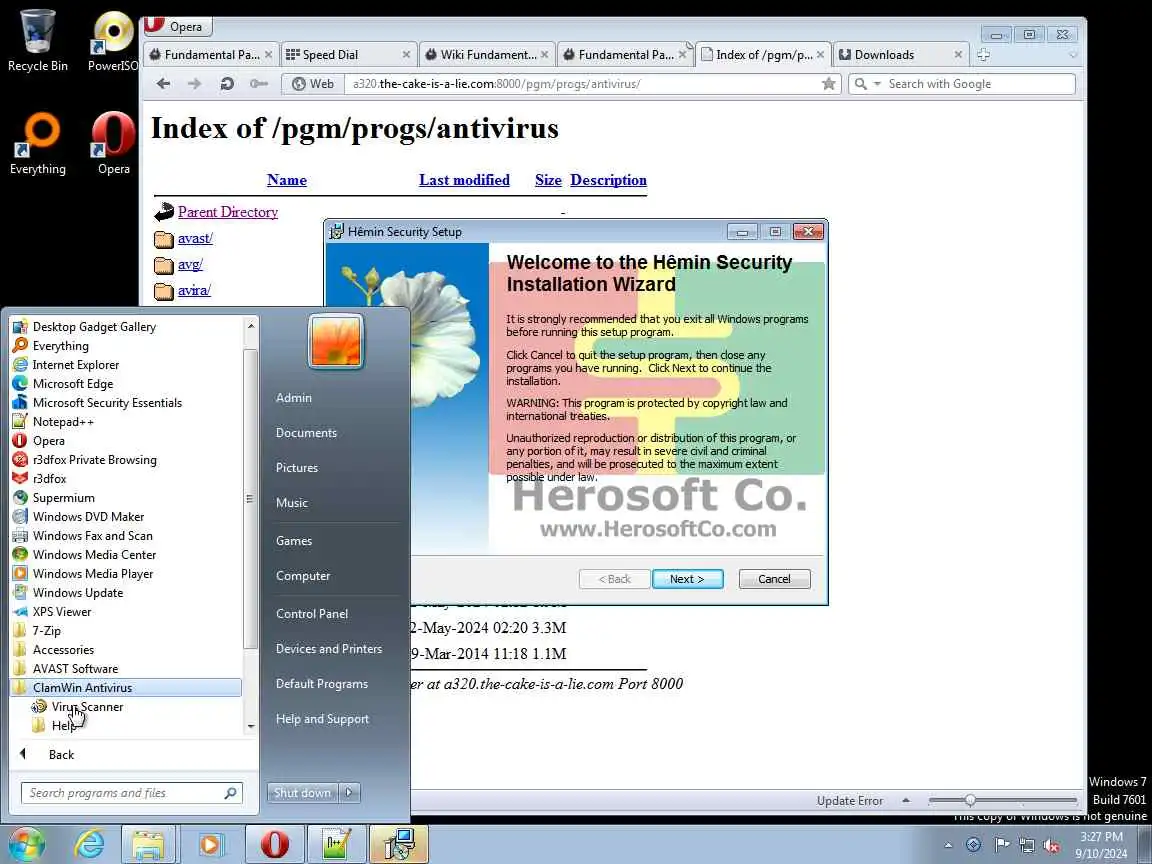Select the first Fundamental Pa... tab
The image size is (1152, 864).
coord(210,54)
